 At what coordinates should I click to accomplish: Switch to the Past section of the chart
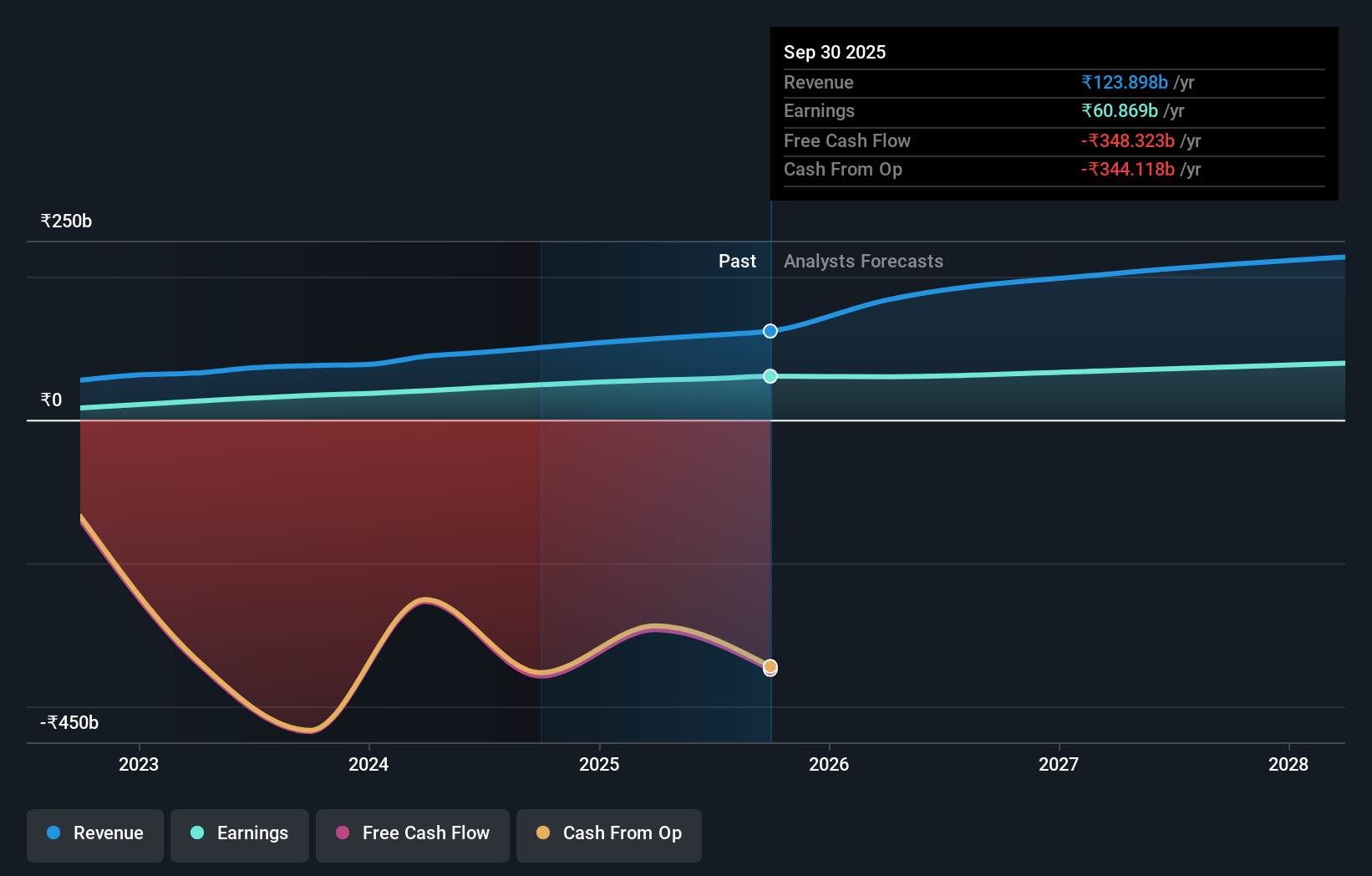coord(737,261)
